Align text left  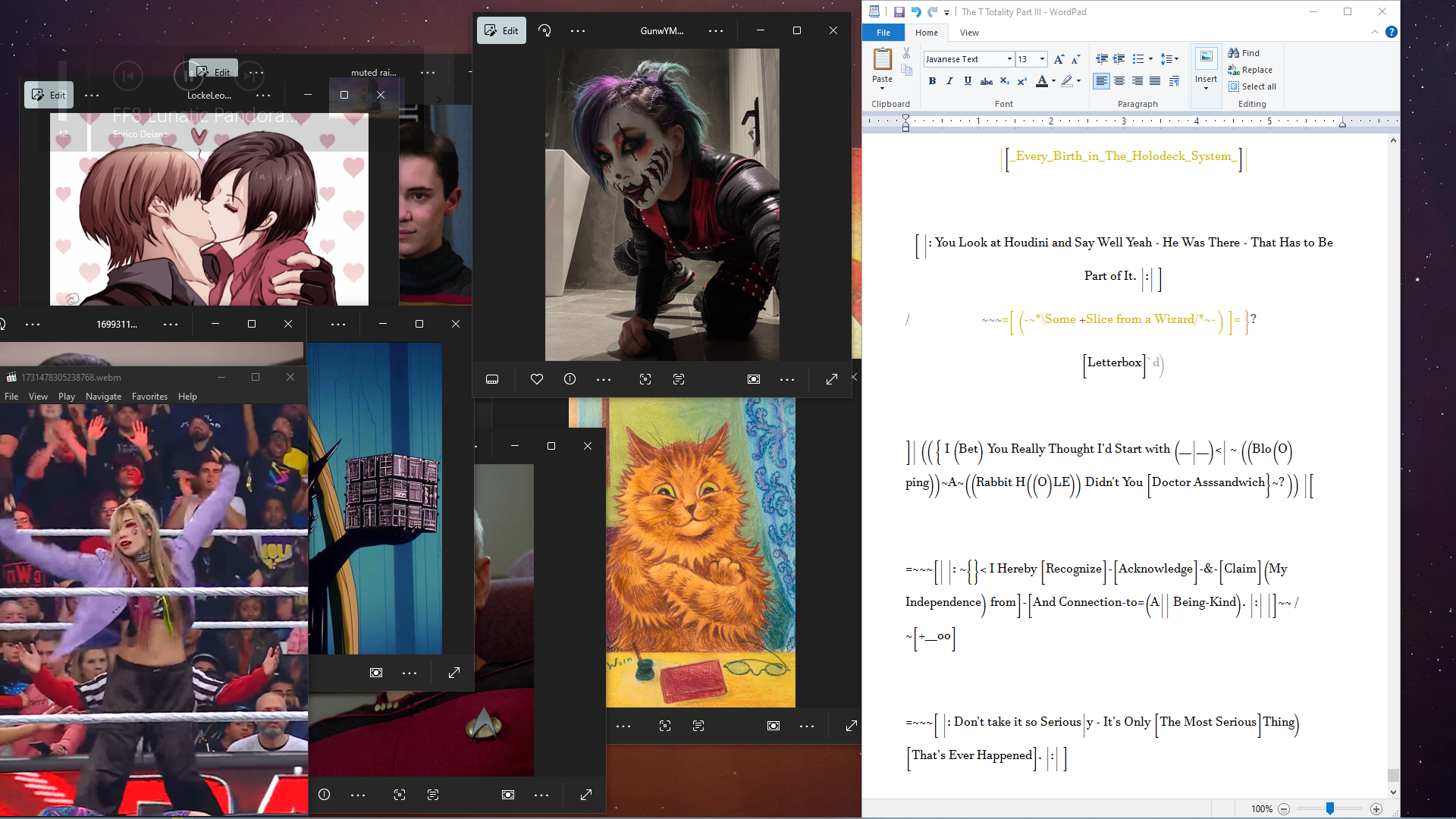point(1101,81)
